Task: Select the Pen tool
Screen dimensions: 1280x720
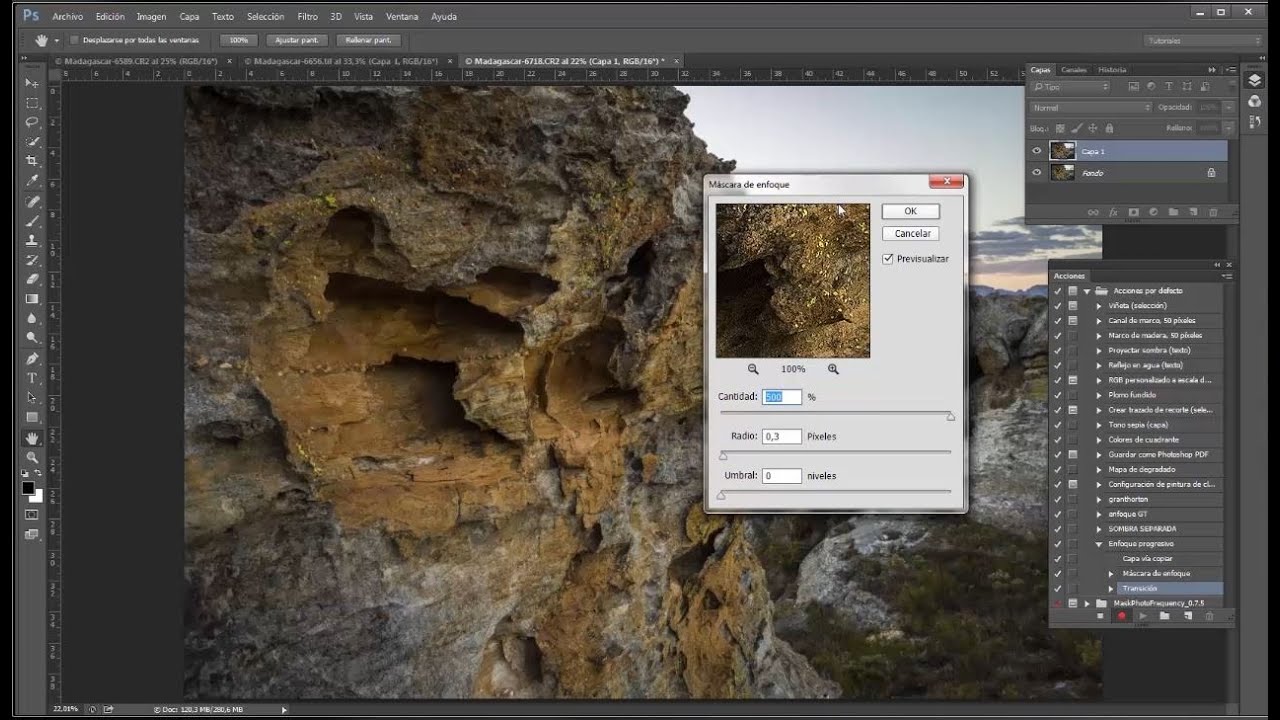Action: pos(32,358)
